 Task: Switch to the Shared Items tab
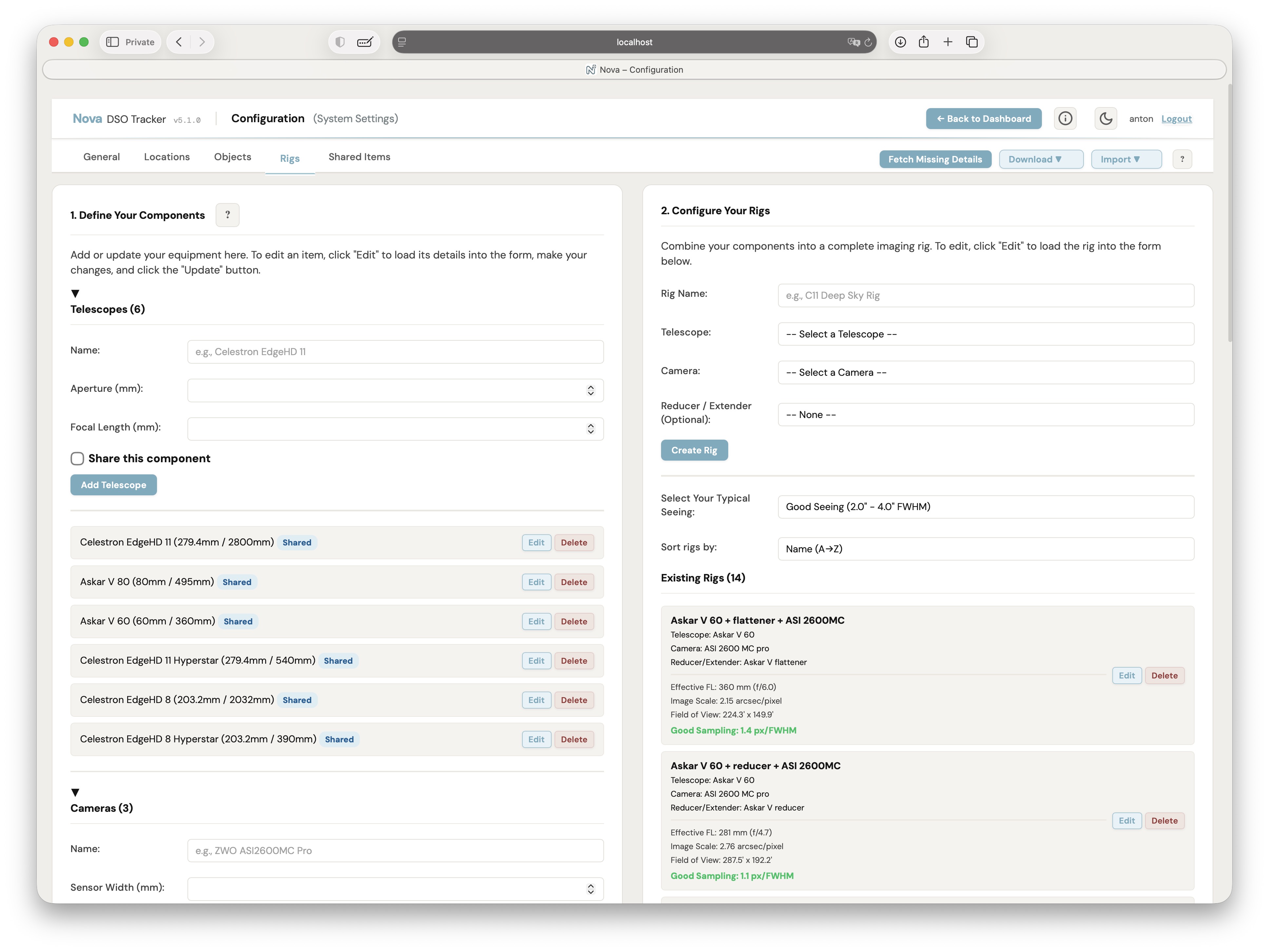tap(359, 157)
